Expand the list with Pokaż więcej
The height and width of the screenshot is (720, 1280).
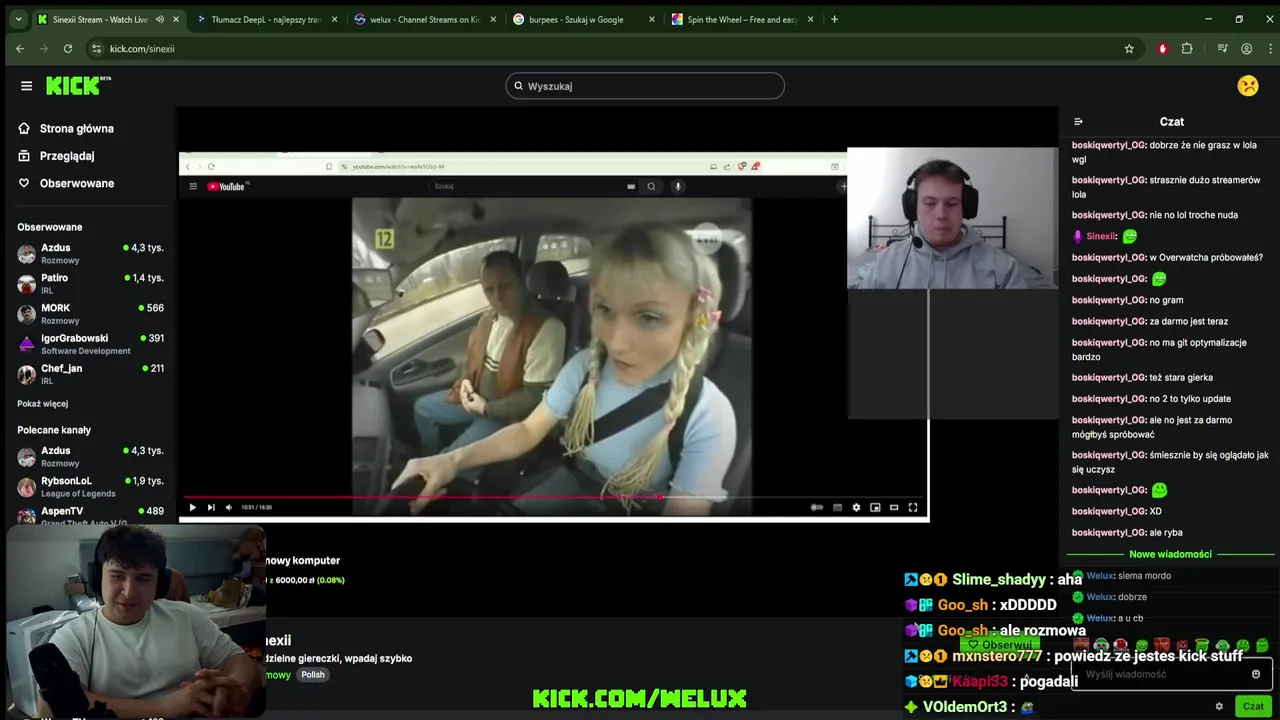point(42,403)
